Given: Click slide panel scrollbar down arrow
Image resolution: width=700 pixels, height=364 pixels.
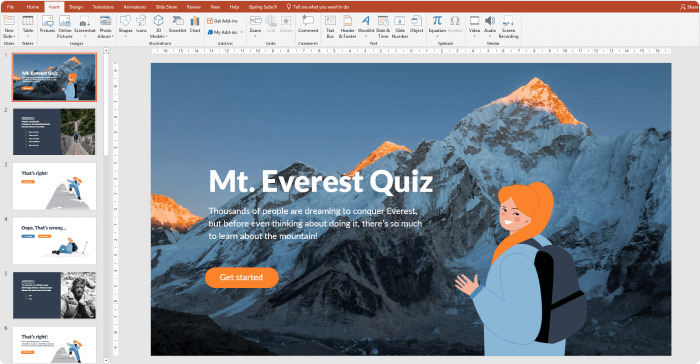Looking at the screenshot, I should tap(106, 360).
